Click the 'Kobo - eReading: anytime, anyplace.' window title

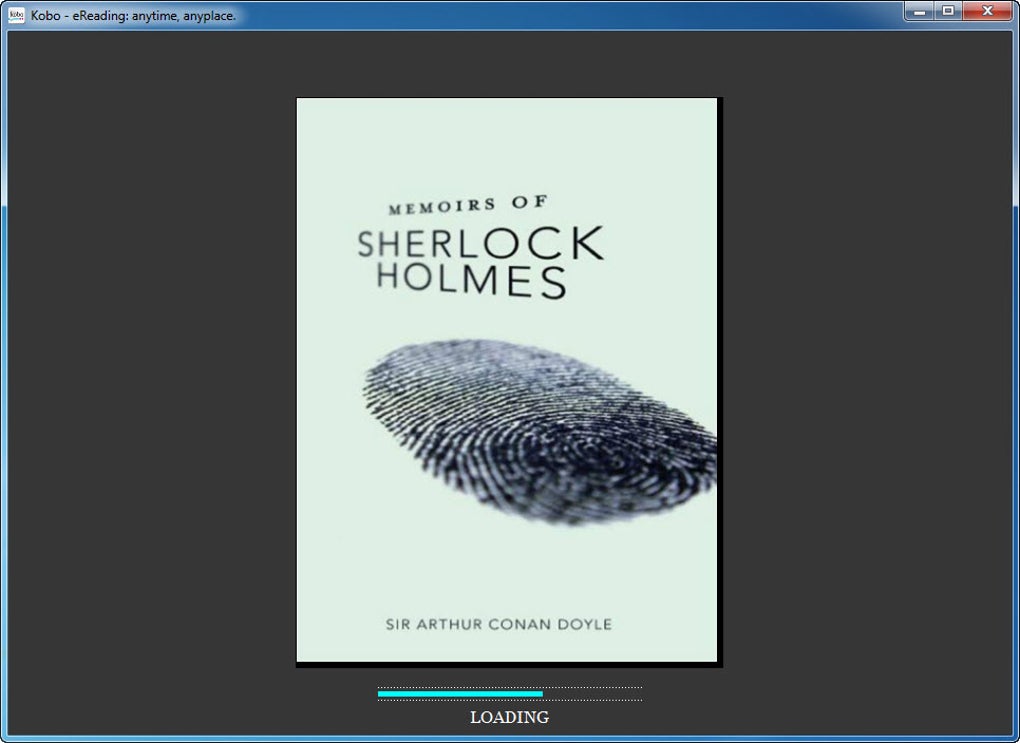point(133,16)
